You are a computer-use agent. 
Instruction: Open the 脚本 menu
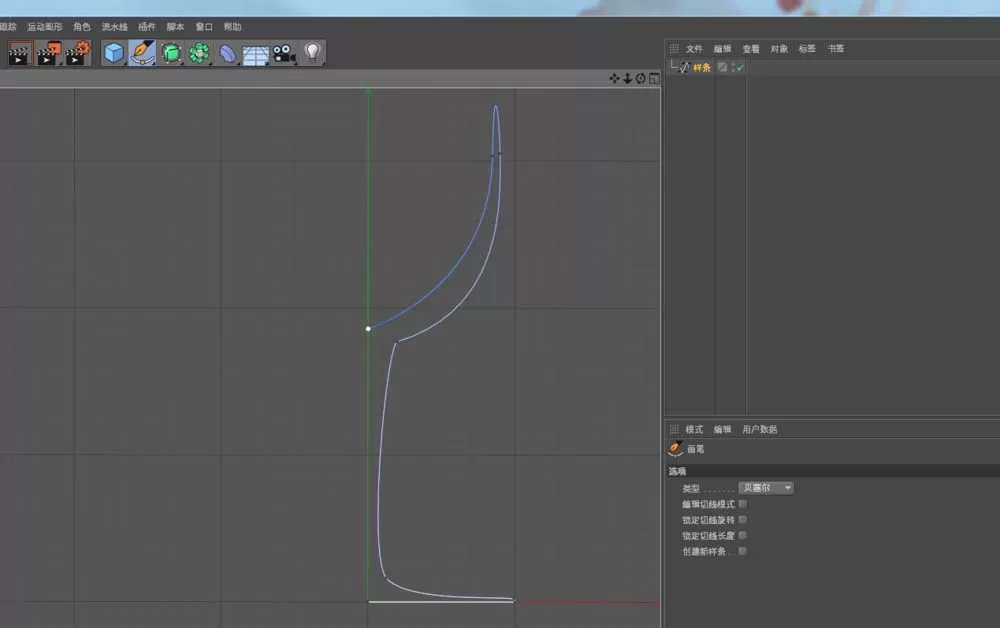coord(175,27)
